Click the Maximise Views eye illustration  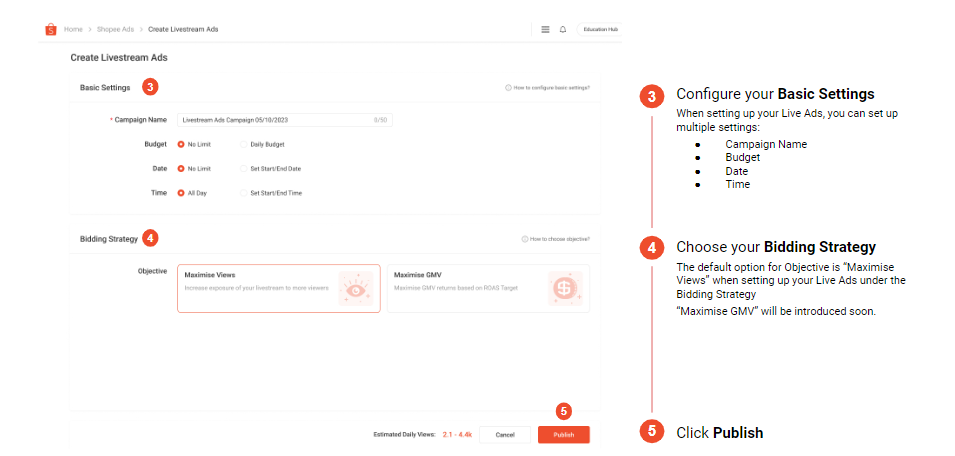pyautogui.click(x=355, y=289)
